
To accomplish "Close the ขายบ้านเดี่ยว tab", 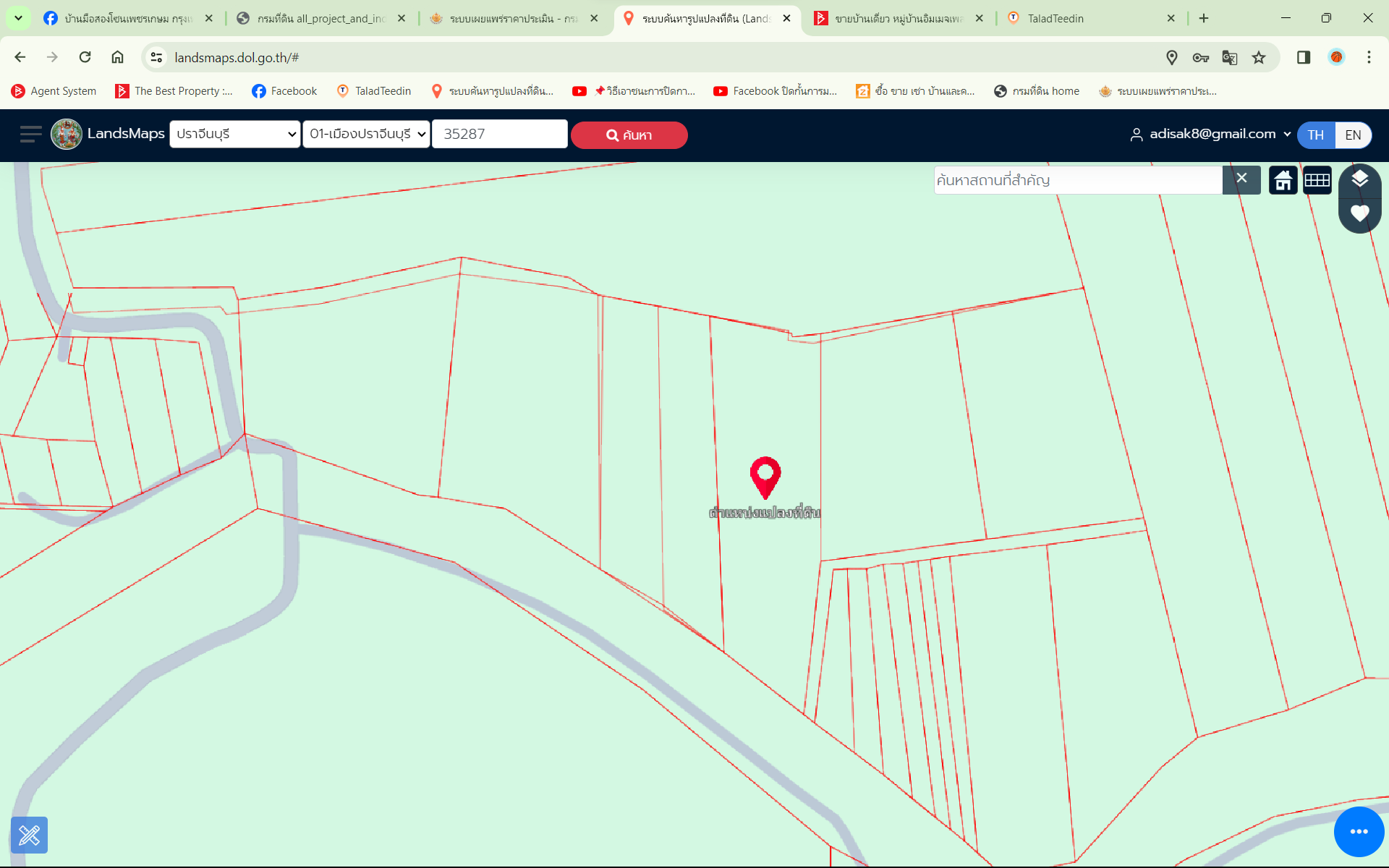I will pos(979,18).
